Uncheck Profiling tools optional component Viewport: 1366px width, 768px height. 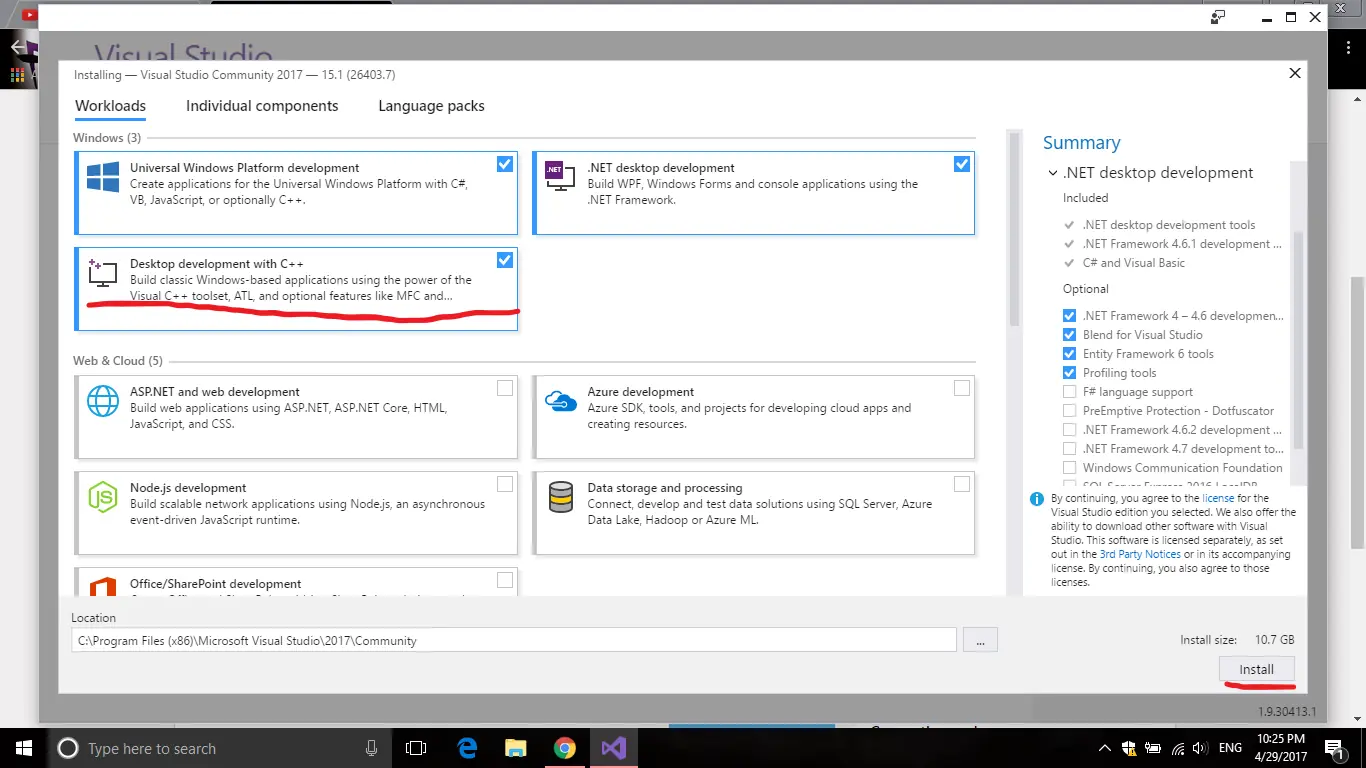[1070, 373]
